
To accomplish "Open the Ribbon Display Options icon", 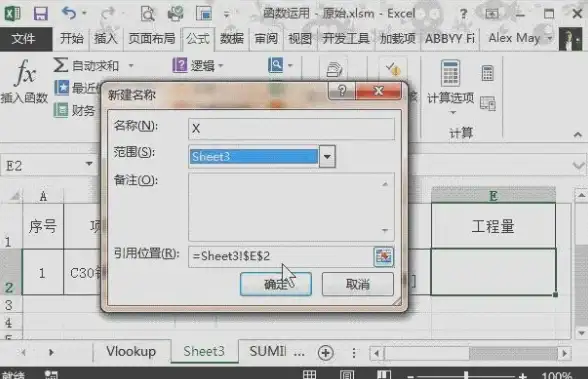I will pos(492,14).
